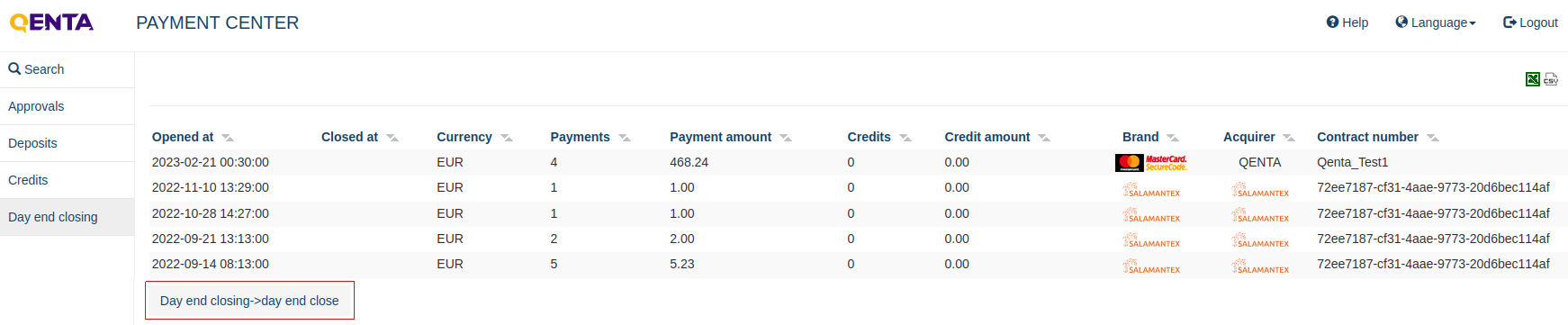Click Day end closing->day end close button
Image resolution: width=1568 pixels, height=325 pixels.
point(249,301)
